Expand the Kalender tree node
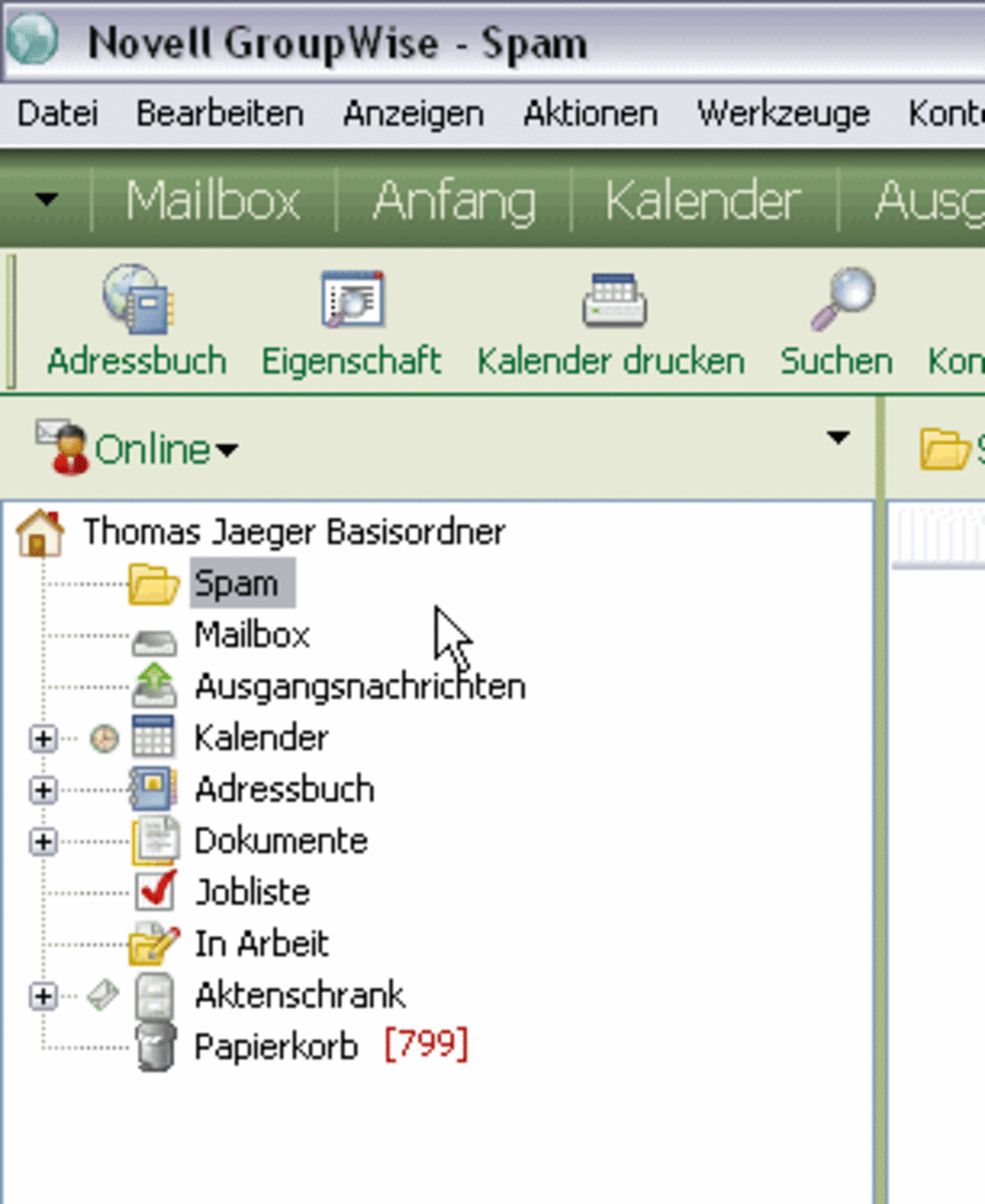Screen dimensions: 985x1204 43,739
